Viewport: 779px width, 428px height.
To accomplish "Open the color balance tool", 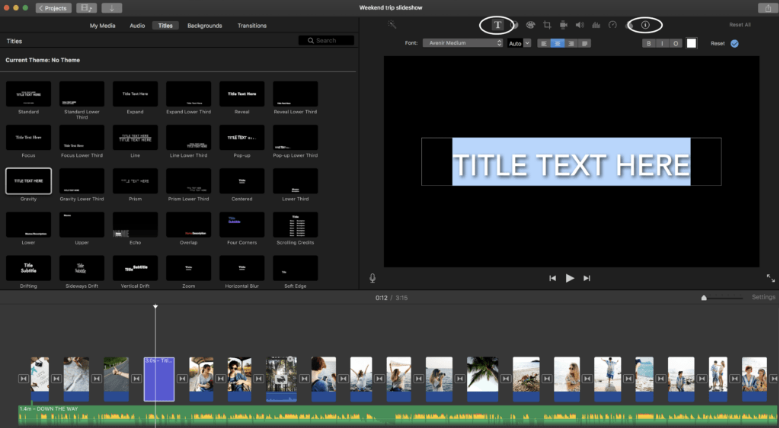I will pyautogui.click(x=515, y=25).
